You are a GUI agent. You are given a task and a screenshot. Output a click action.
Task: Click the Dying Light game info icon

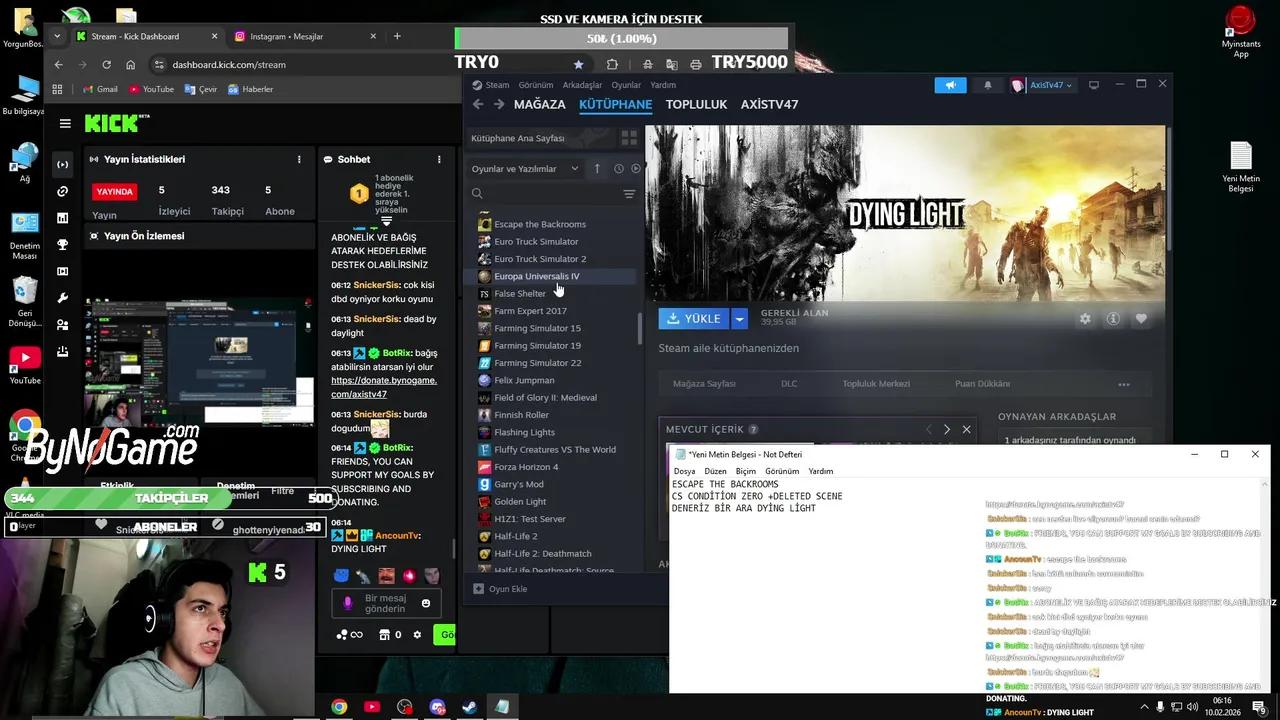click(x=1113, y=319)
